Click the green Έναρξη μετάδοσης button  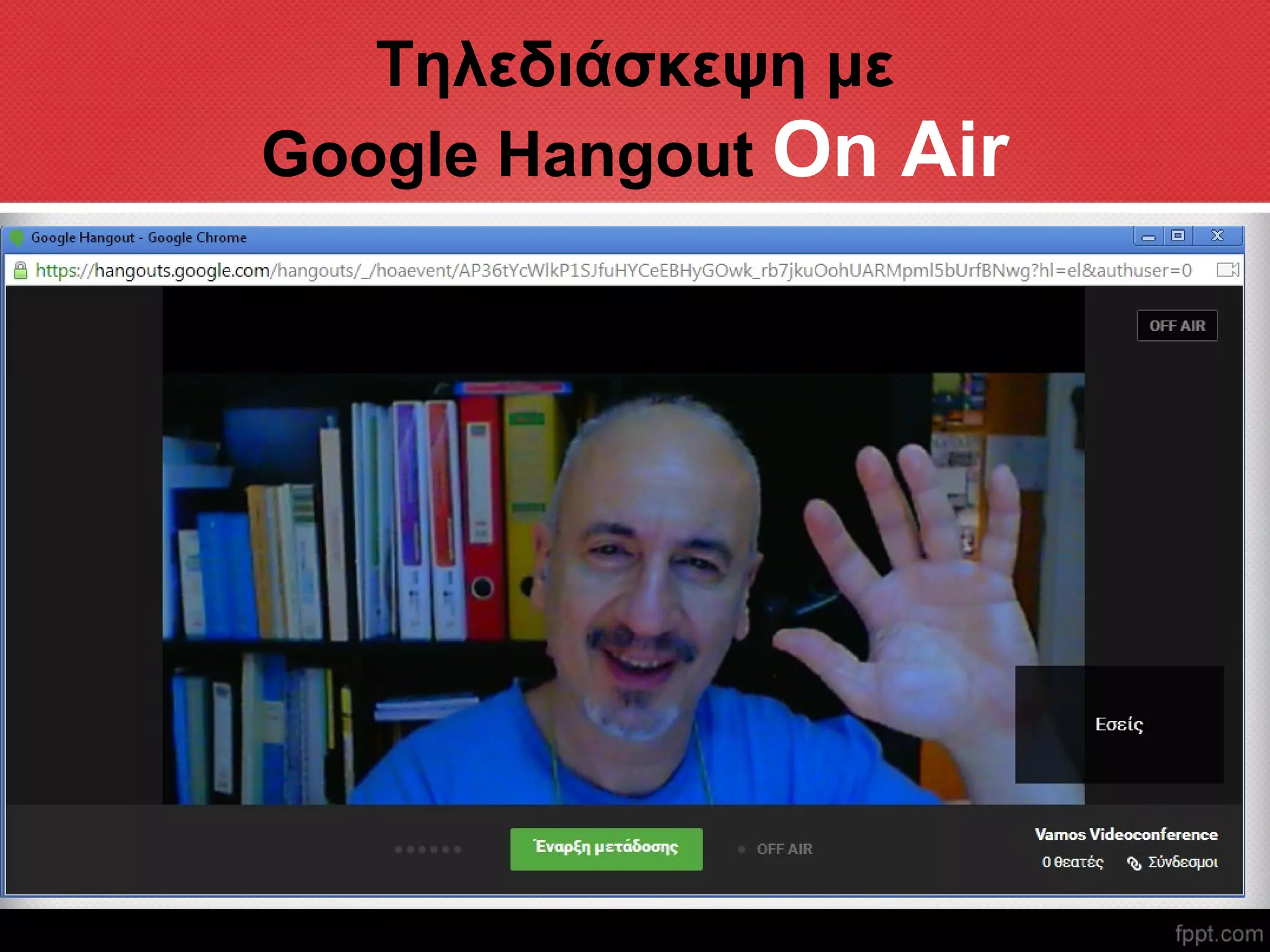[606, 848]
